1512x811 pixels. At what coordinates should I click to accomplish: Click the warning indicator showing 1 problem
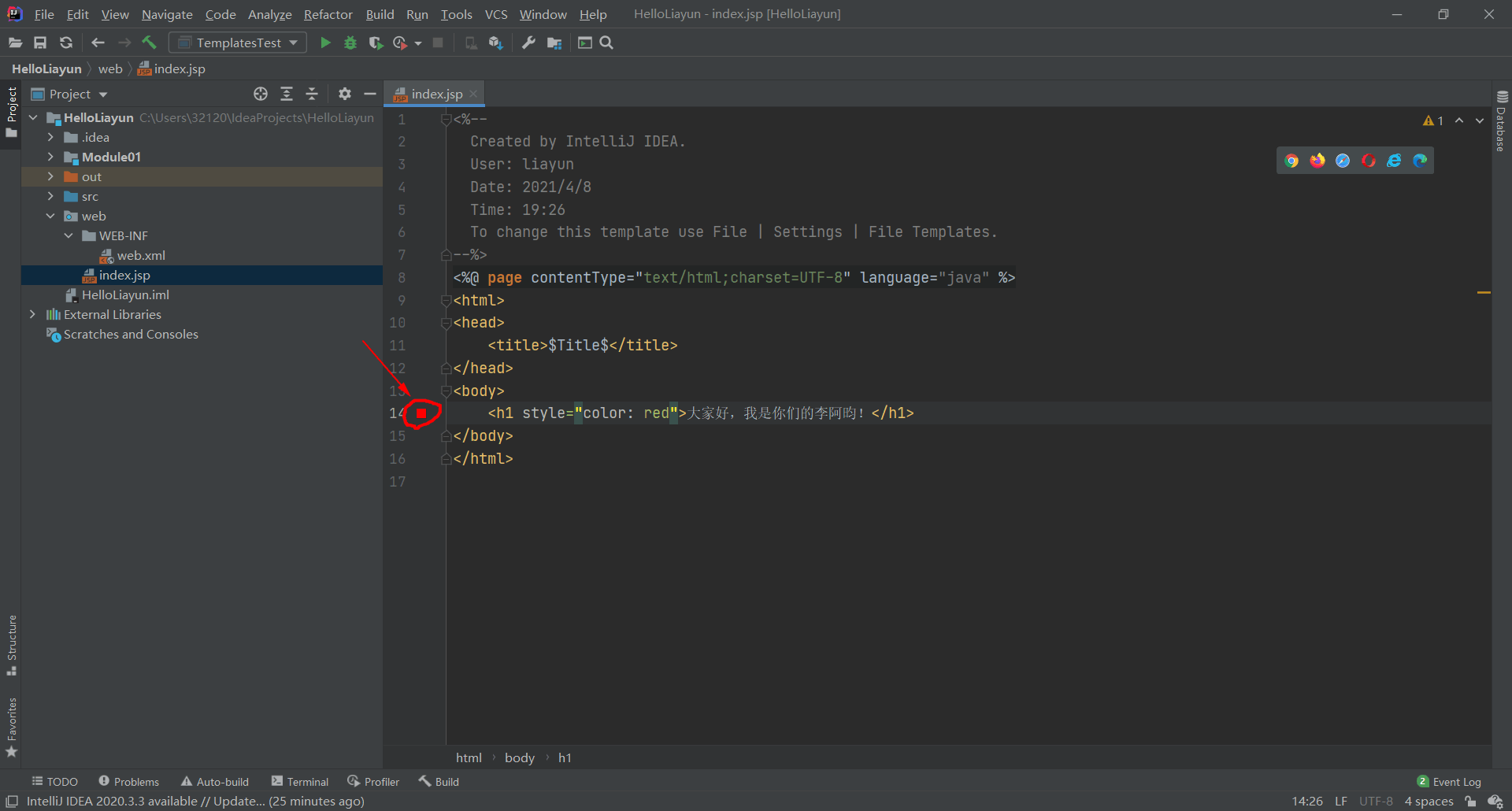1433,120
